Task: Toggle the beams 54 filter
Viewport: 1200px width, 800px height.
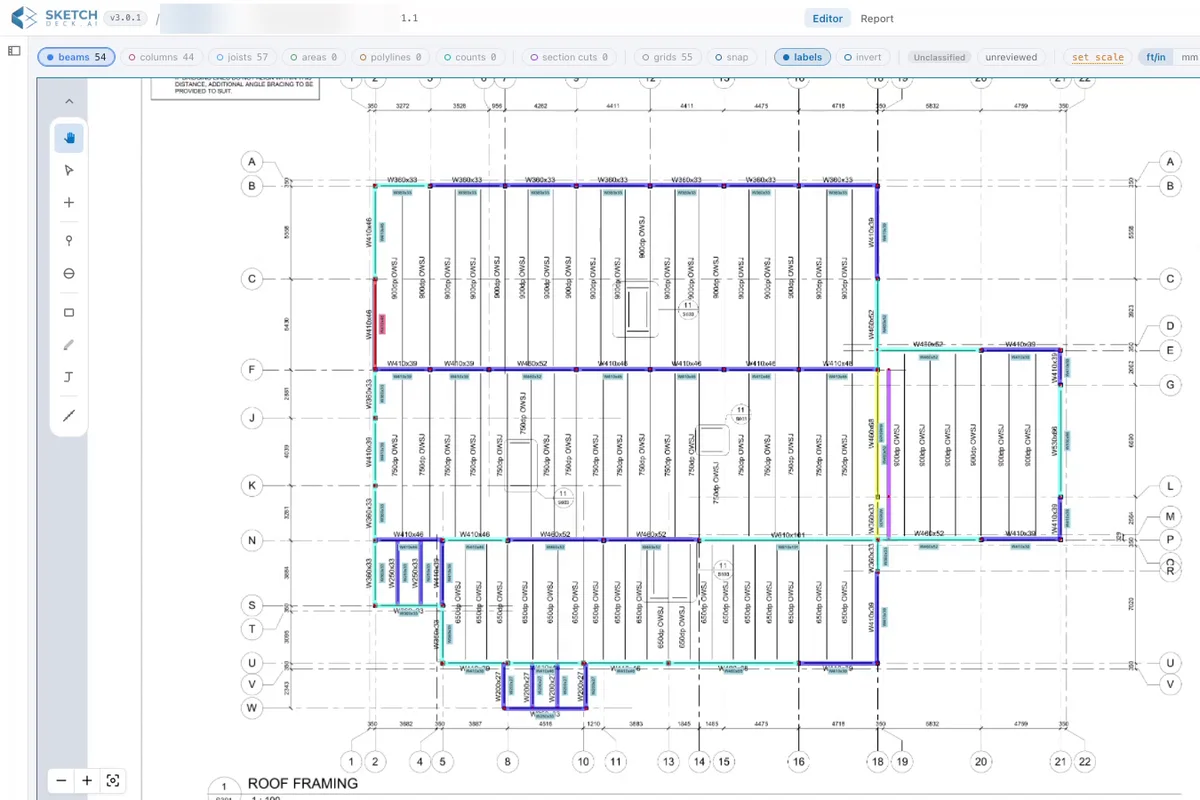Action: 77,57
